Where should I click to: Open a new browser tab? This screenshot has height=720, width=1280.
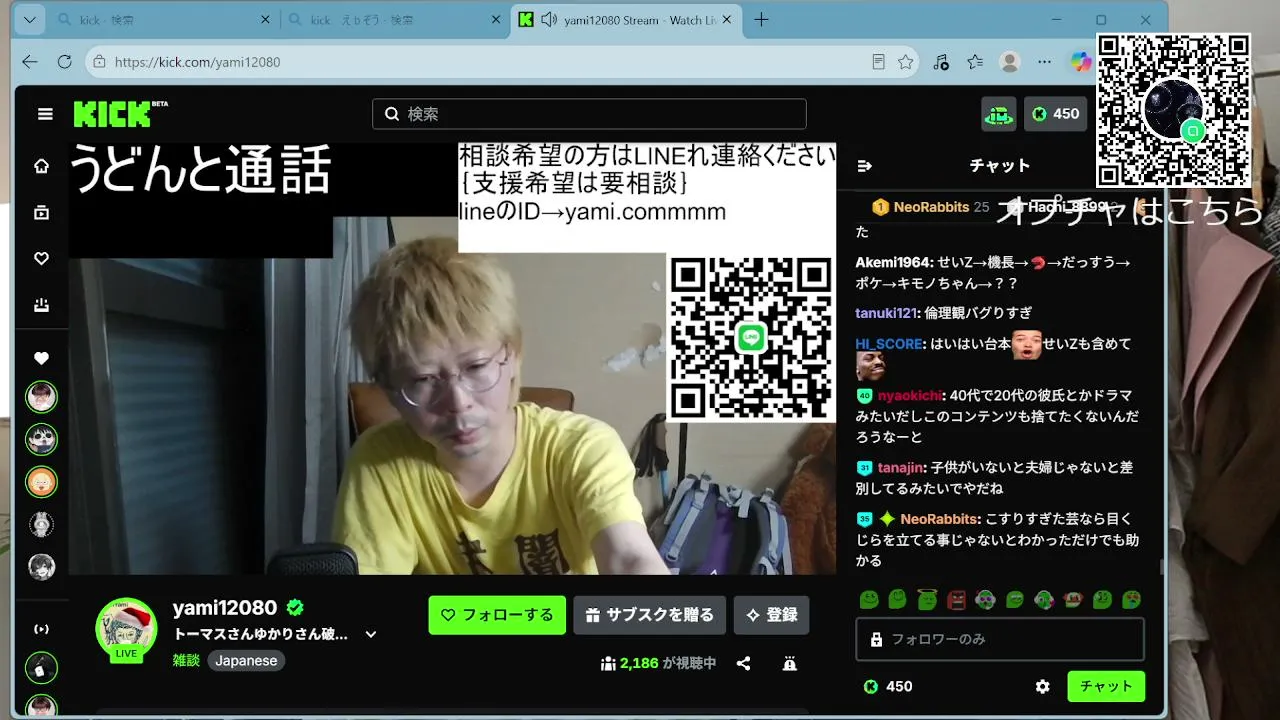click(762, 20)
